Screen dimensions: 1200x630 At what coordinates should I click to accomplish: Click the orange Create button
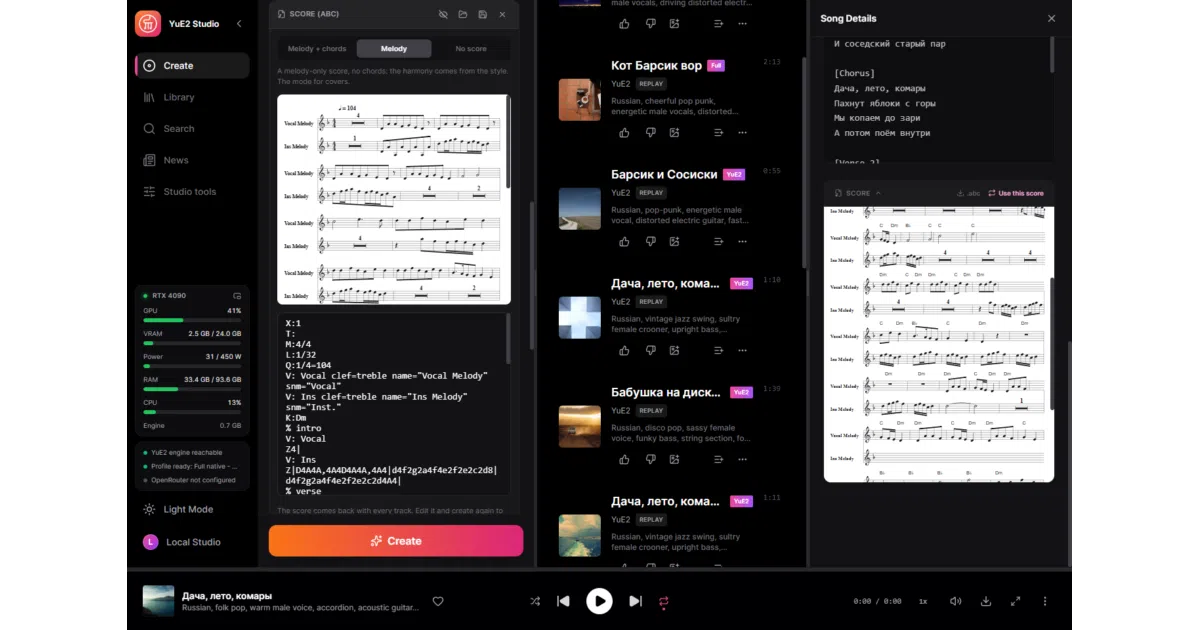pos(396,541)
